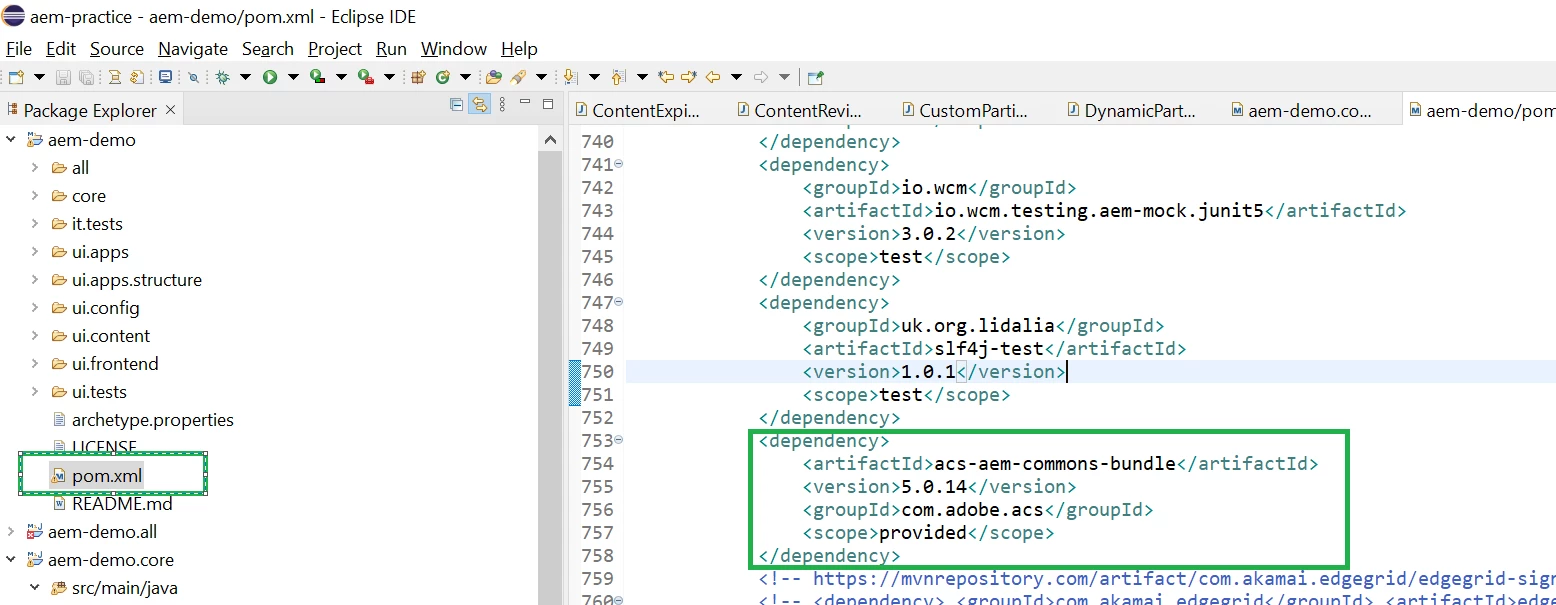Open the Project menu
Image resolution: width=1556 pixels, height=605 pixels.
(335, 49)
